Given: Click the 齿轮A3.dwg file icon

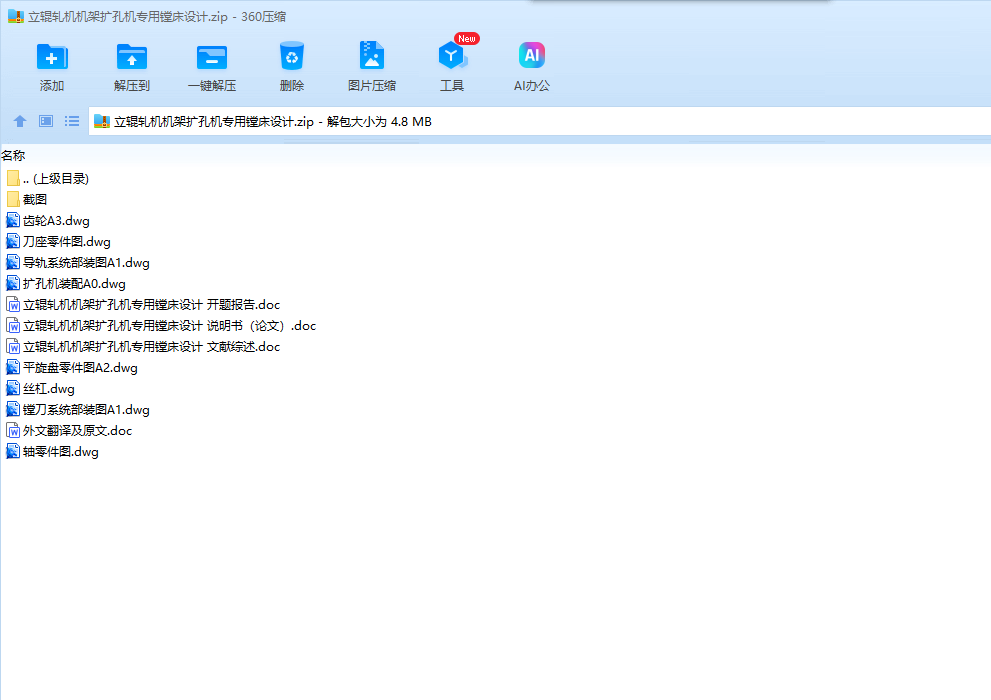Looking at the screenshot, I should pyautogui.click(x=13, y=220).
